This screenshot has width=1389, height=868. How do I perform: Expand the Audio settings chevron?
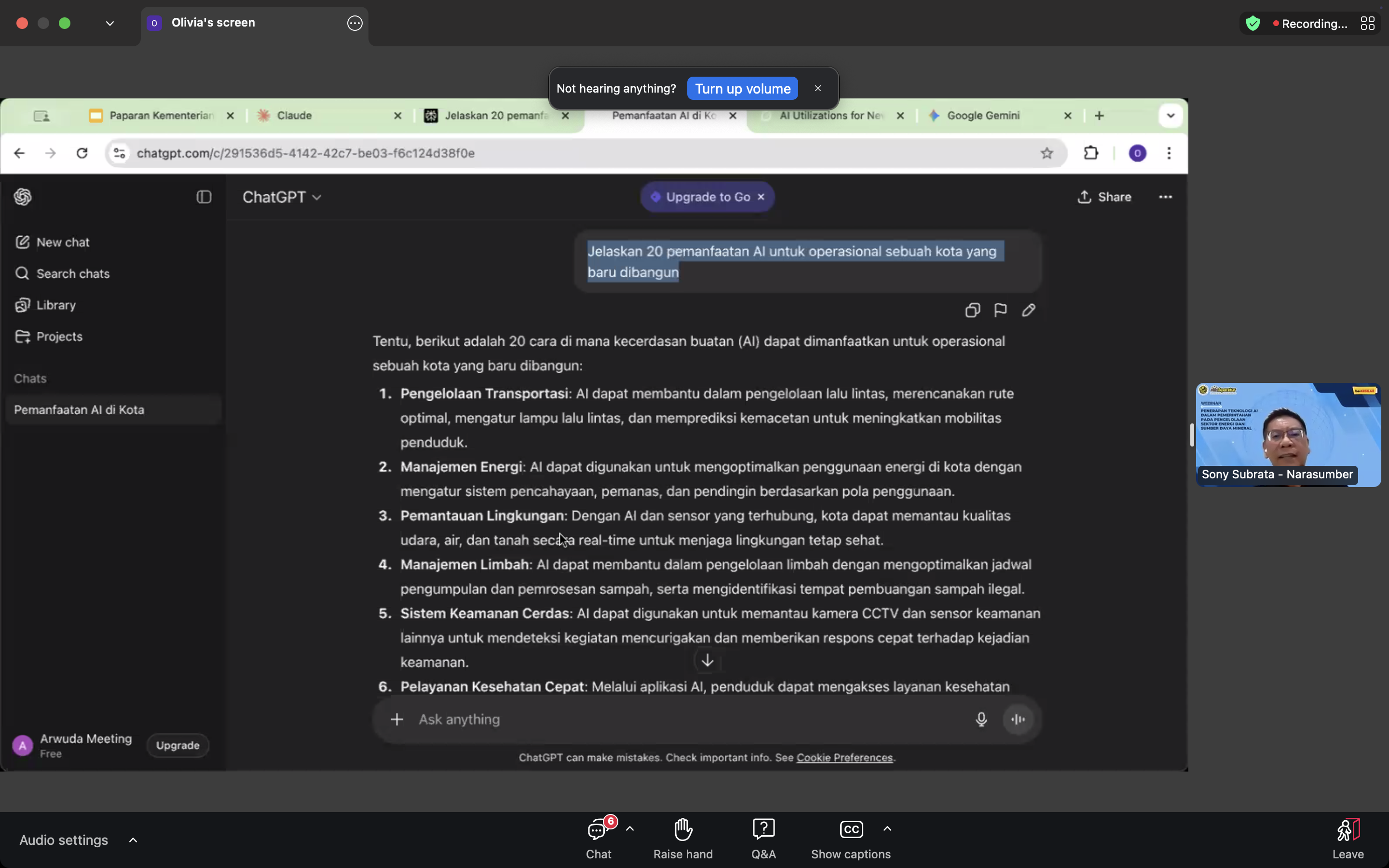(133, 840)
